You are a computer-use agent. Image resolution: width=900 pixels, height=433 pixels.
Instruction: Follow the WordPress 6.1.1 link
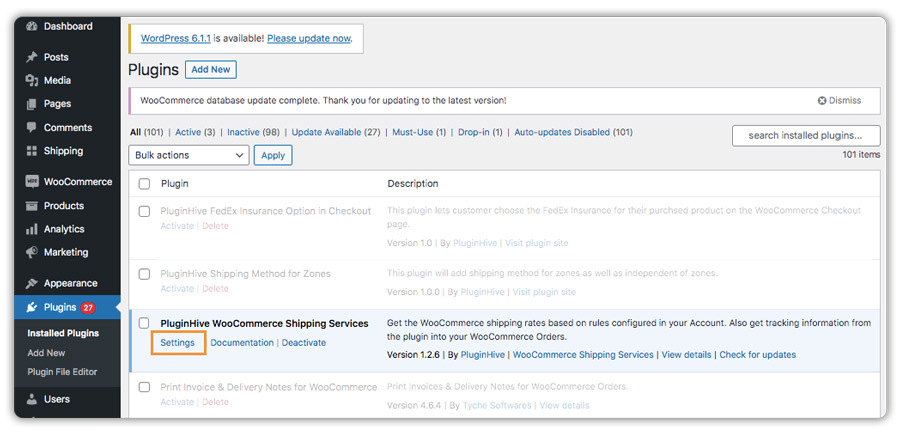pos(176,38)
